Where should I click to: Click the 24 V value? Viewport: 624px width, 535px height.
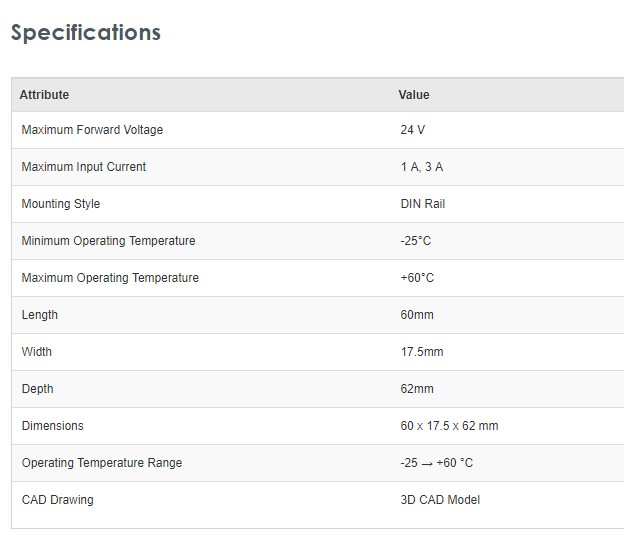(413, 130)
